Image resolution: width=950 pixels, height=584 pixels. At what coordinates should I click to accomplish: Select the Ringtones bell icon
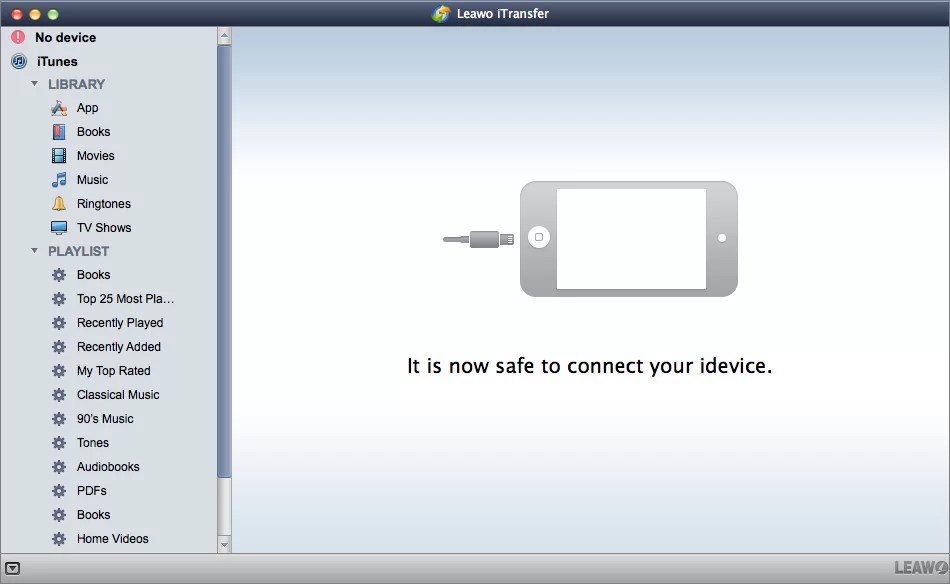coord(60,203)
